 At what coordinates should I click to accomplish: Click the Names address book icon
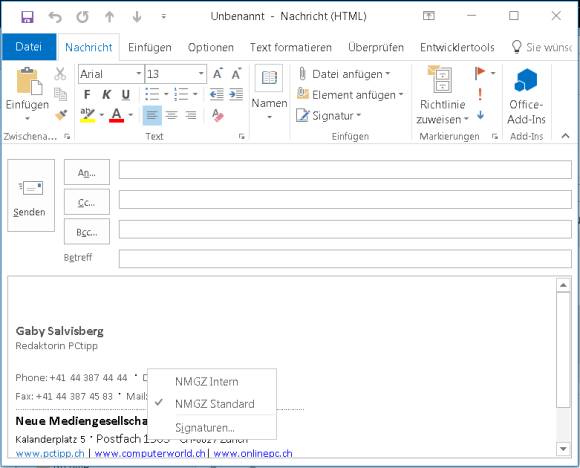(269, 78)
